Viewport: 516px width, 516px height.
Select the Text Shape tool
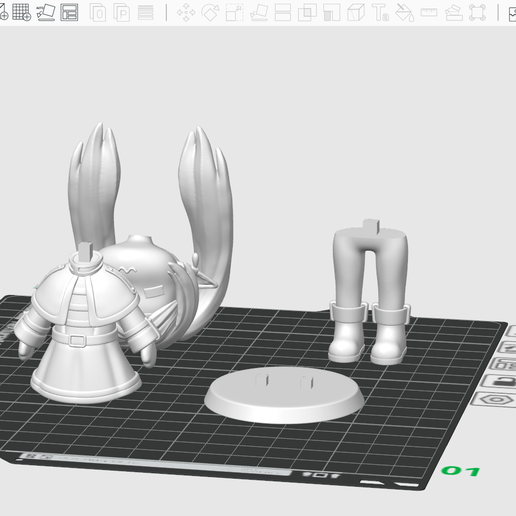380,13
